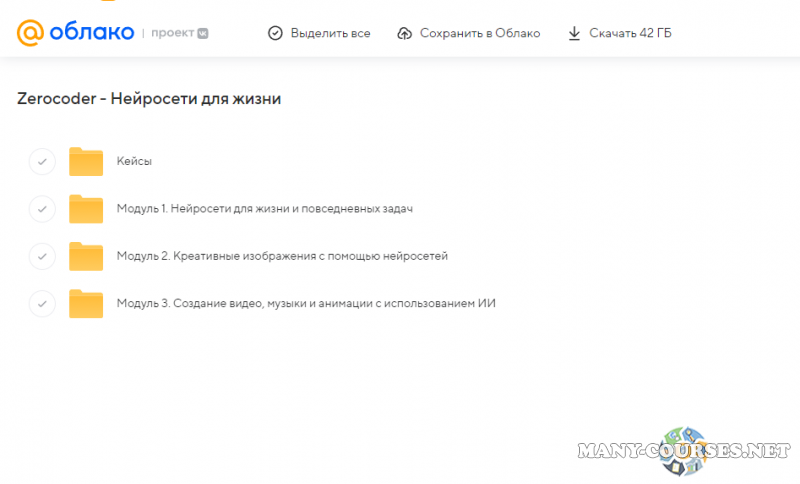Tick the checkbox next to Кейсы
Screen dimensions: 800x484
click(42, 161)
